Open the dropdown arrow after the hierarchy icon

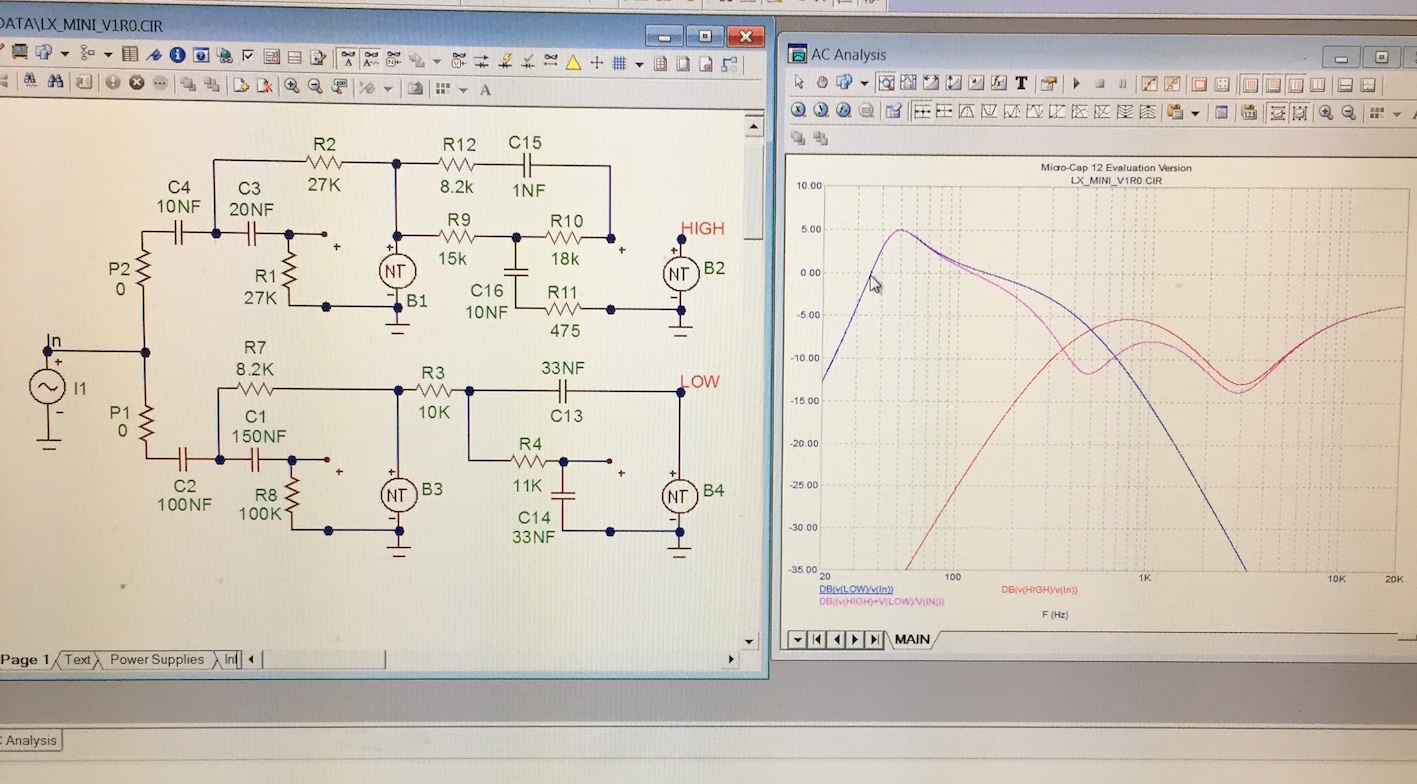click(108, 54)
